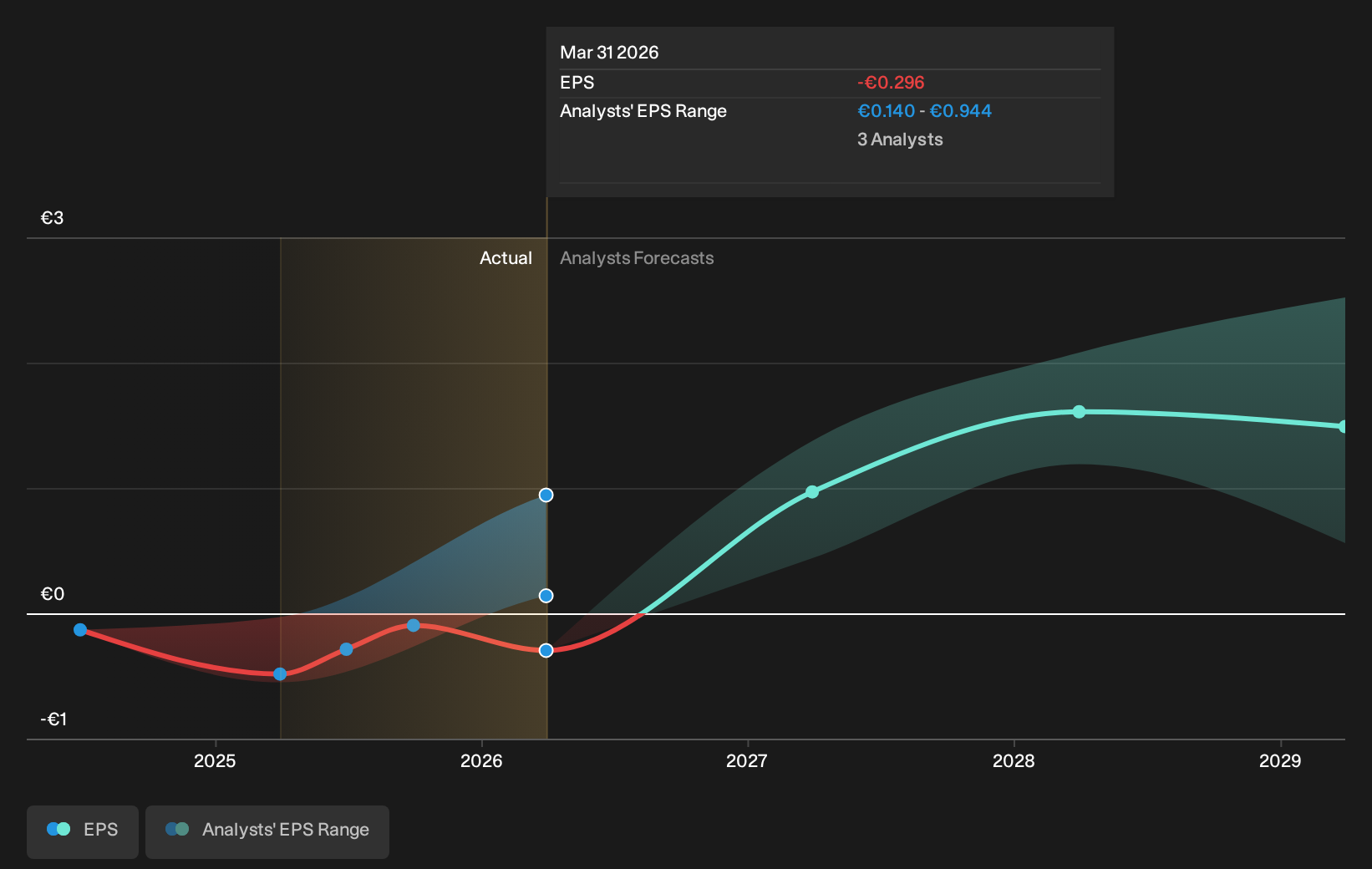Click the tooltip 'EPS' row label
The height and width of the screenshot is (869, 1372).
point(577,83)
